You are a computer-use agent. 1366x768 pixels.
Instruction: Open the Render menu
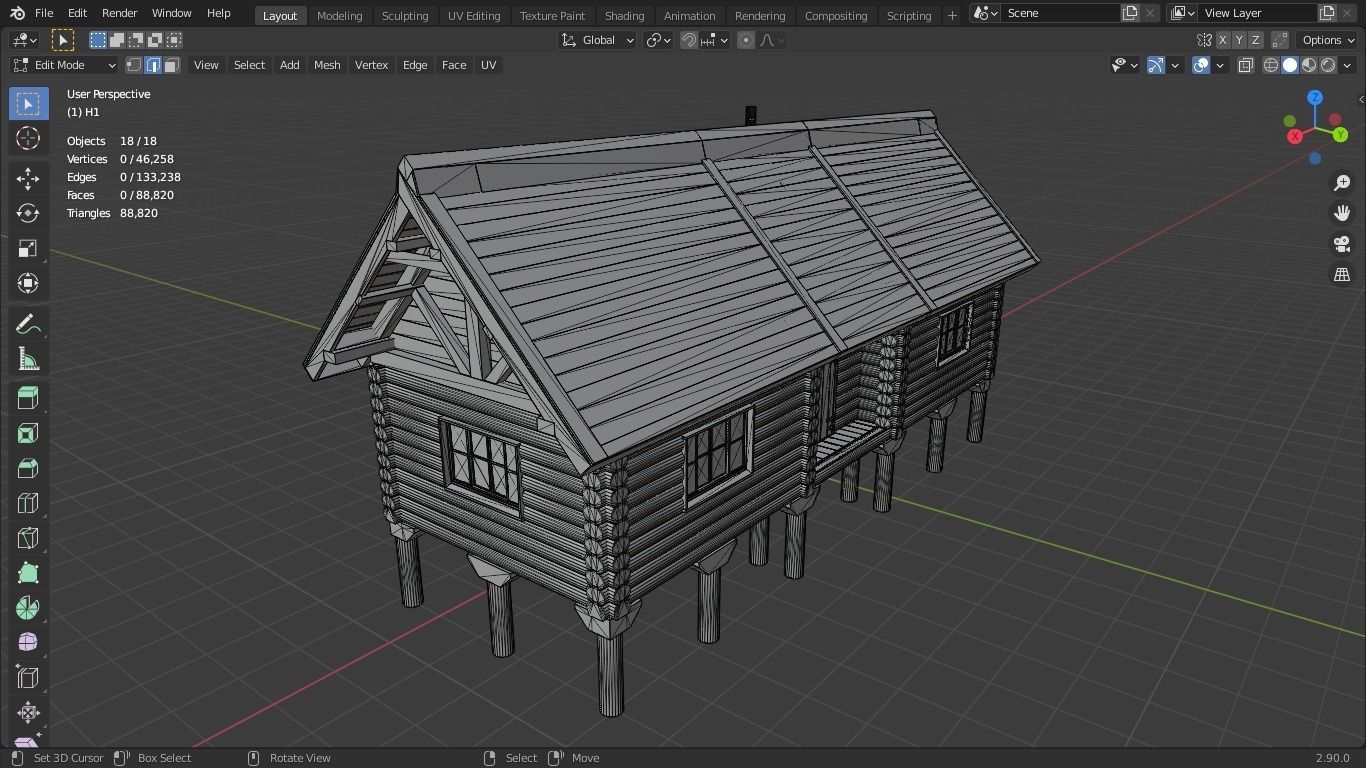point(119,13)
